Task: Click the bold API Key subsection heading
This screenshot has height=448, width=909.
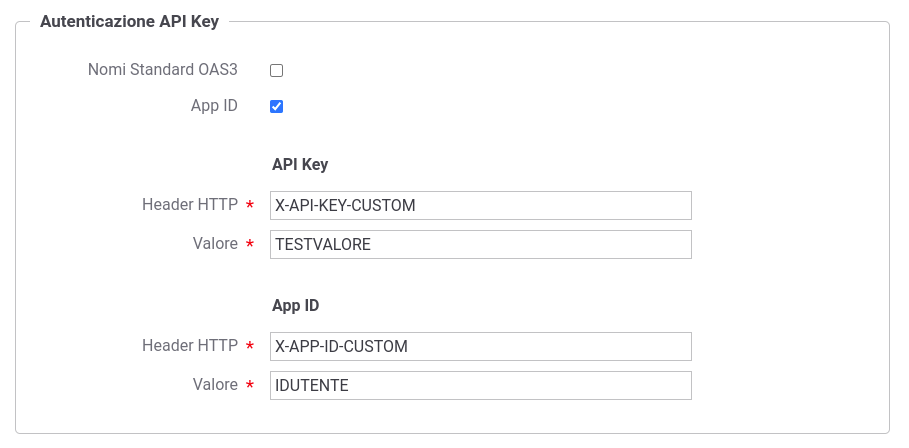Action: click(x=300, y=165)
